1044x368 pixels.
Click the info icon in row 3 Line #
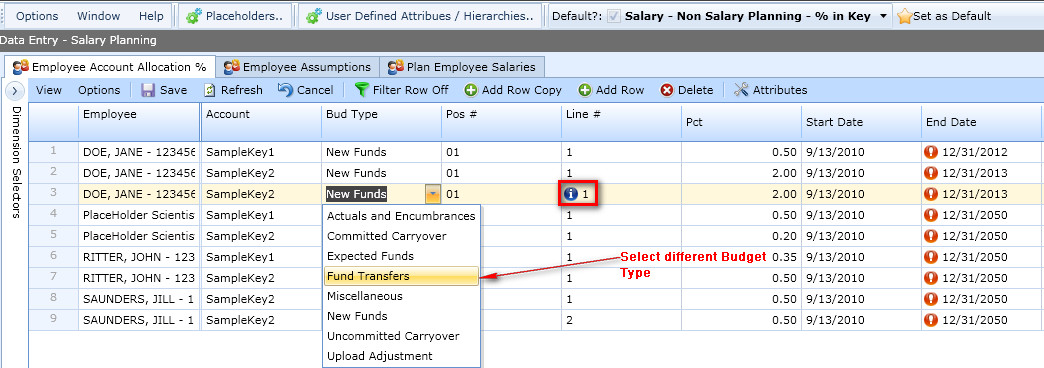coord(571,194)
